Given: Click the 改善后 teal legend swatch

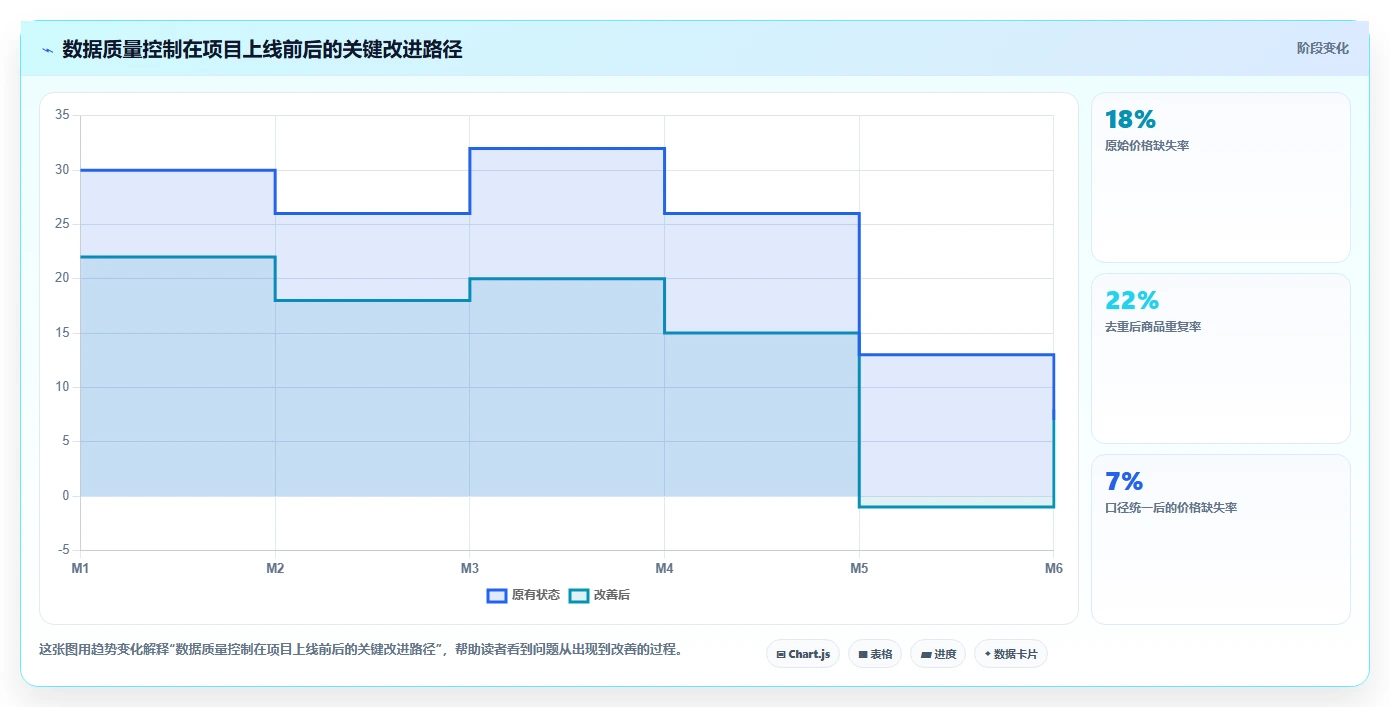Looking at the screenshot, I should tap(579, 595).
